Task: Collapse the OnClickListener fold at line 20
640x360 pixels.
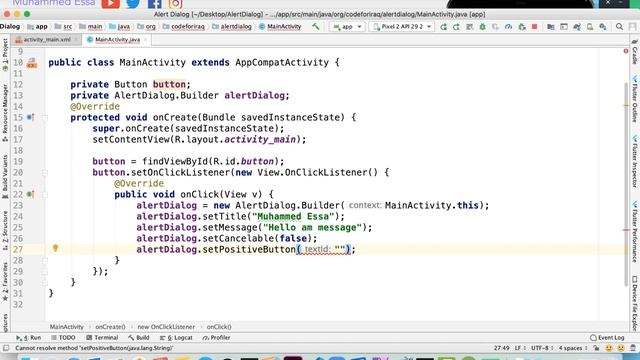Action: point(45,173)
